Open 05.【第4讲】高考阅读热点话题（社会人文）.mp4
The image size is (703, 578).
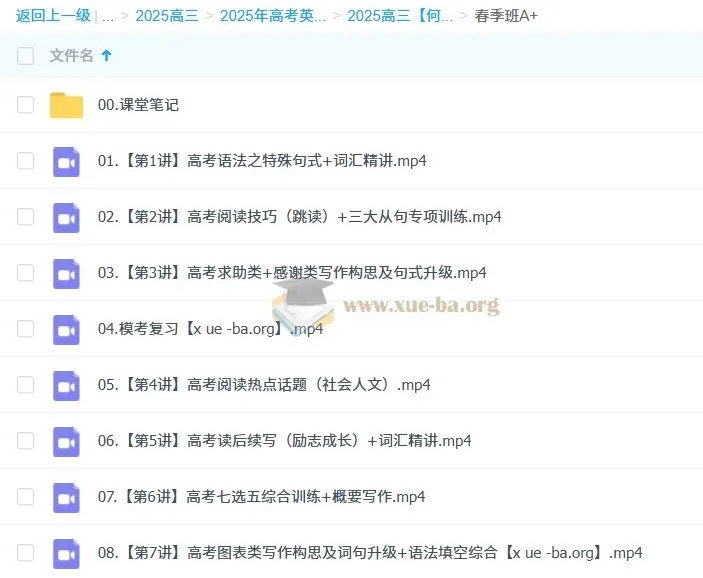264,385
